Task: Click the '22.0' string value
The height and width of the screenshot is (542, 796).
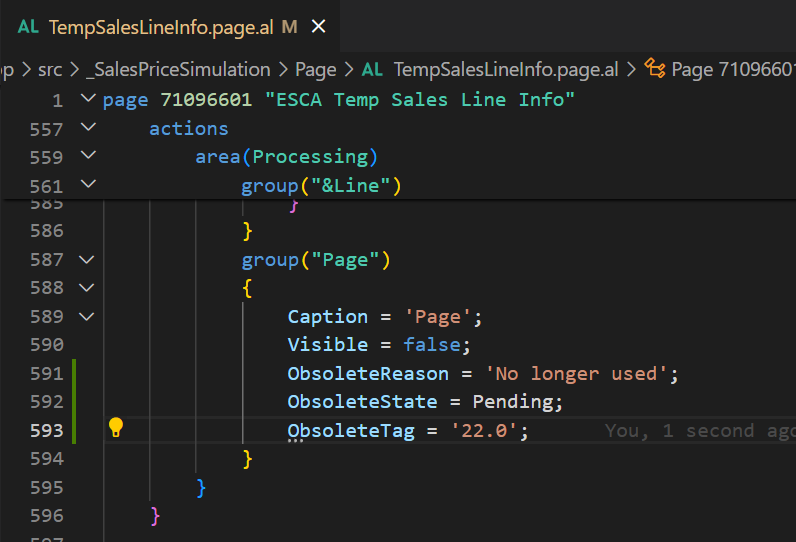Action: (484, 430)
